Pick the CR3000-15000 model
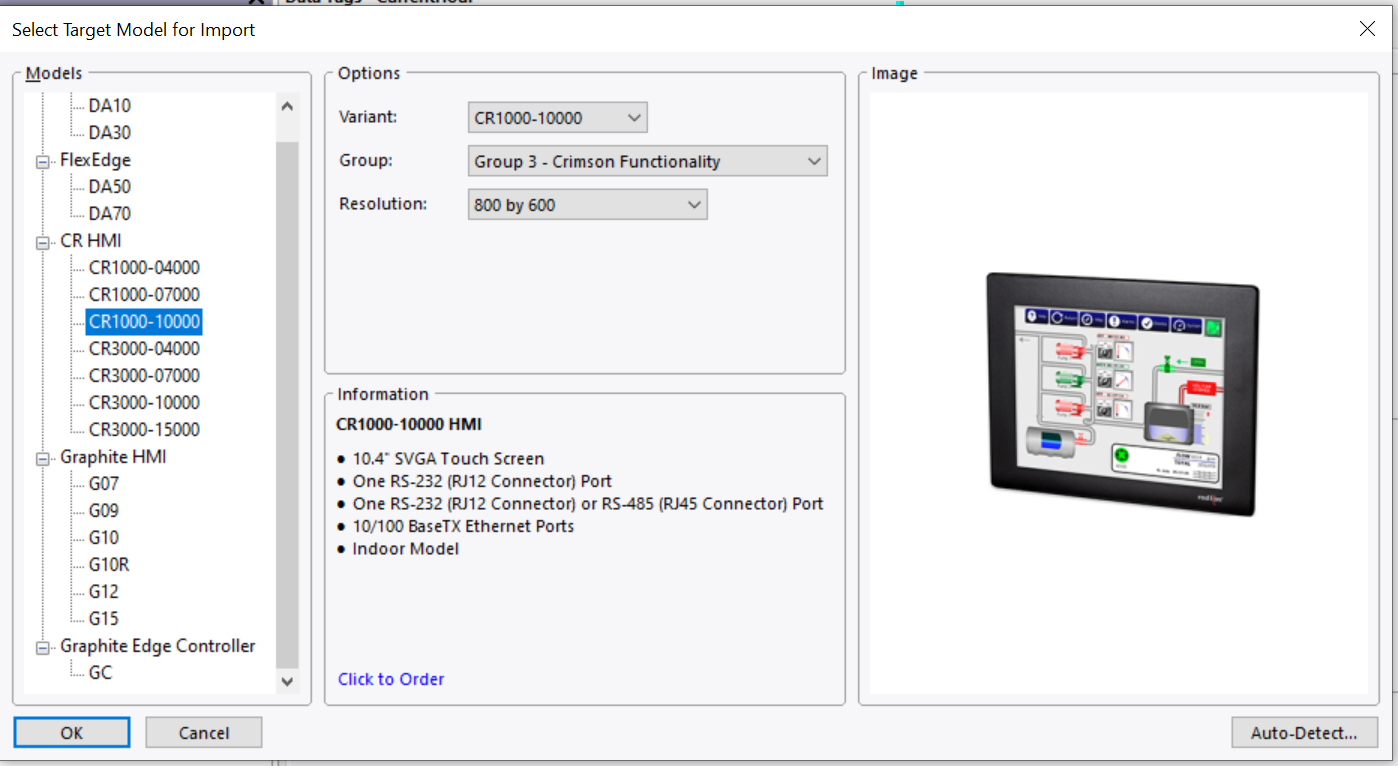This screenshot has width=1398, height=766. [x=144, y=430]
